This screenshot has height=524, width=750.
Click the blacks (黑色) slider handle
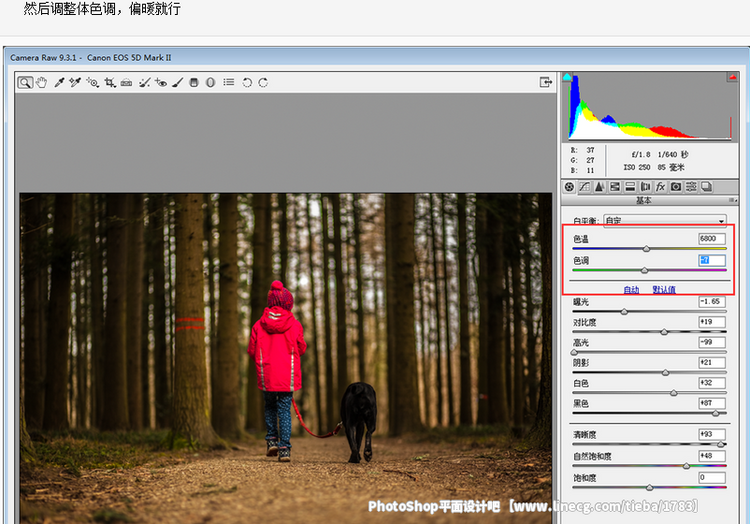pyautogui.click(x=716, y=413)
